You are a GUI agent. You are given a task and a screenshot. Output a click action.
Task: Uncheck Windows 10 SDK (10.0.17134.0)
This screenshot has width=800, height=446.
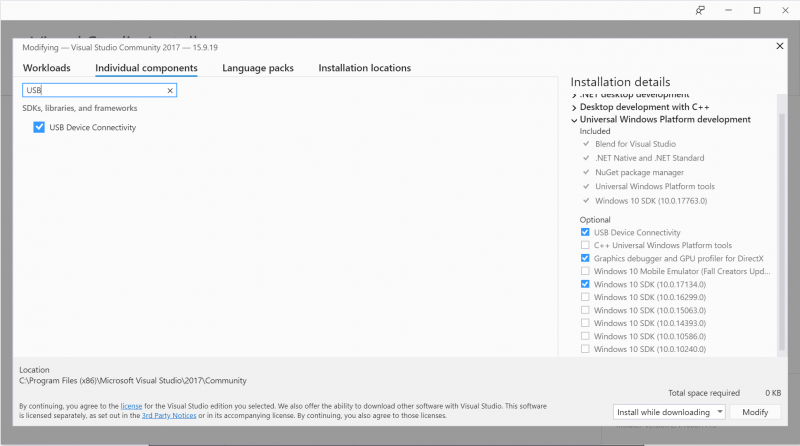tap(585, 284)
